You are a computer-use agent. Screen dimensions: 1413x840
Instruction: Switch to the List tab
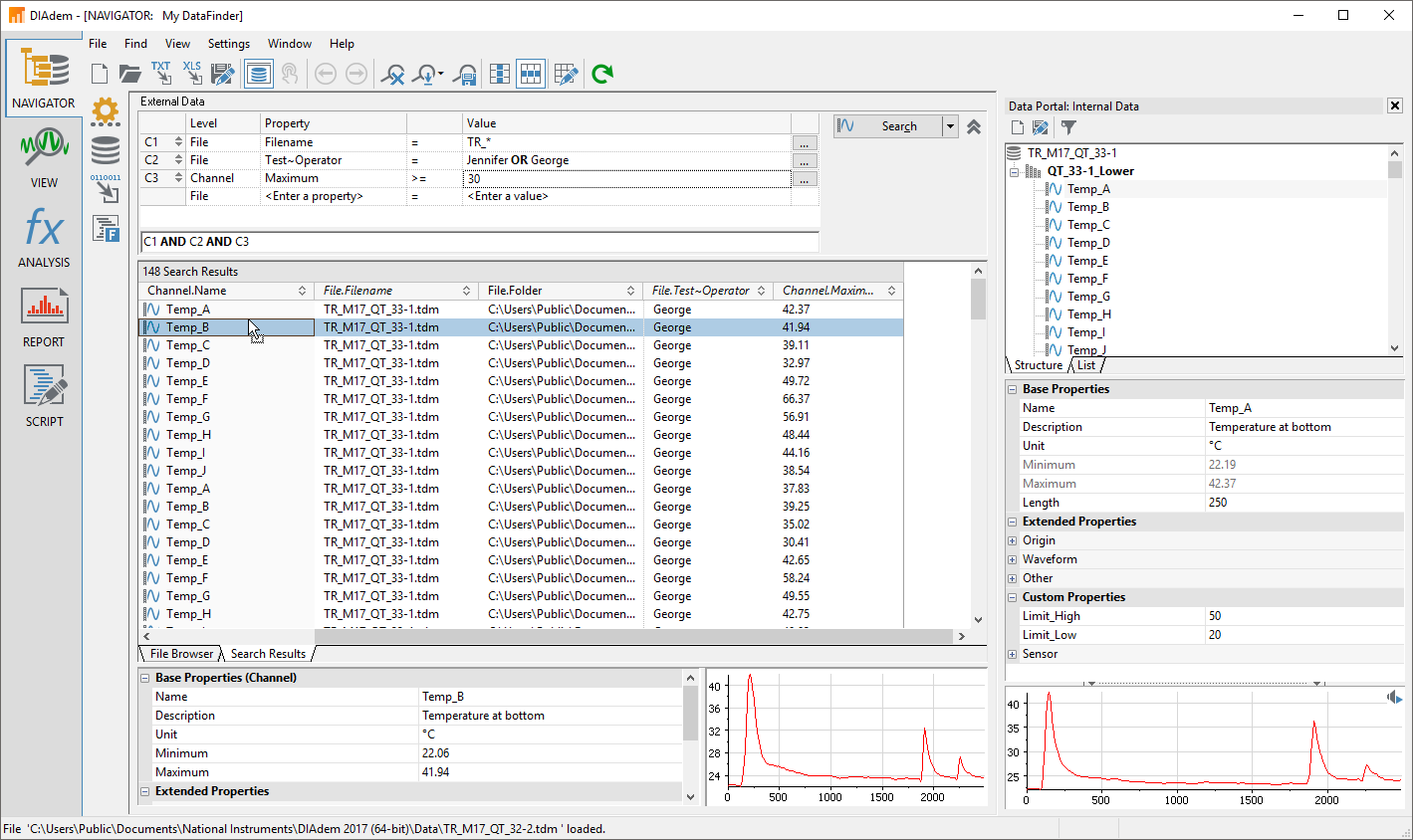point(1086,365)
